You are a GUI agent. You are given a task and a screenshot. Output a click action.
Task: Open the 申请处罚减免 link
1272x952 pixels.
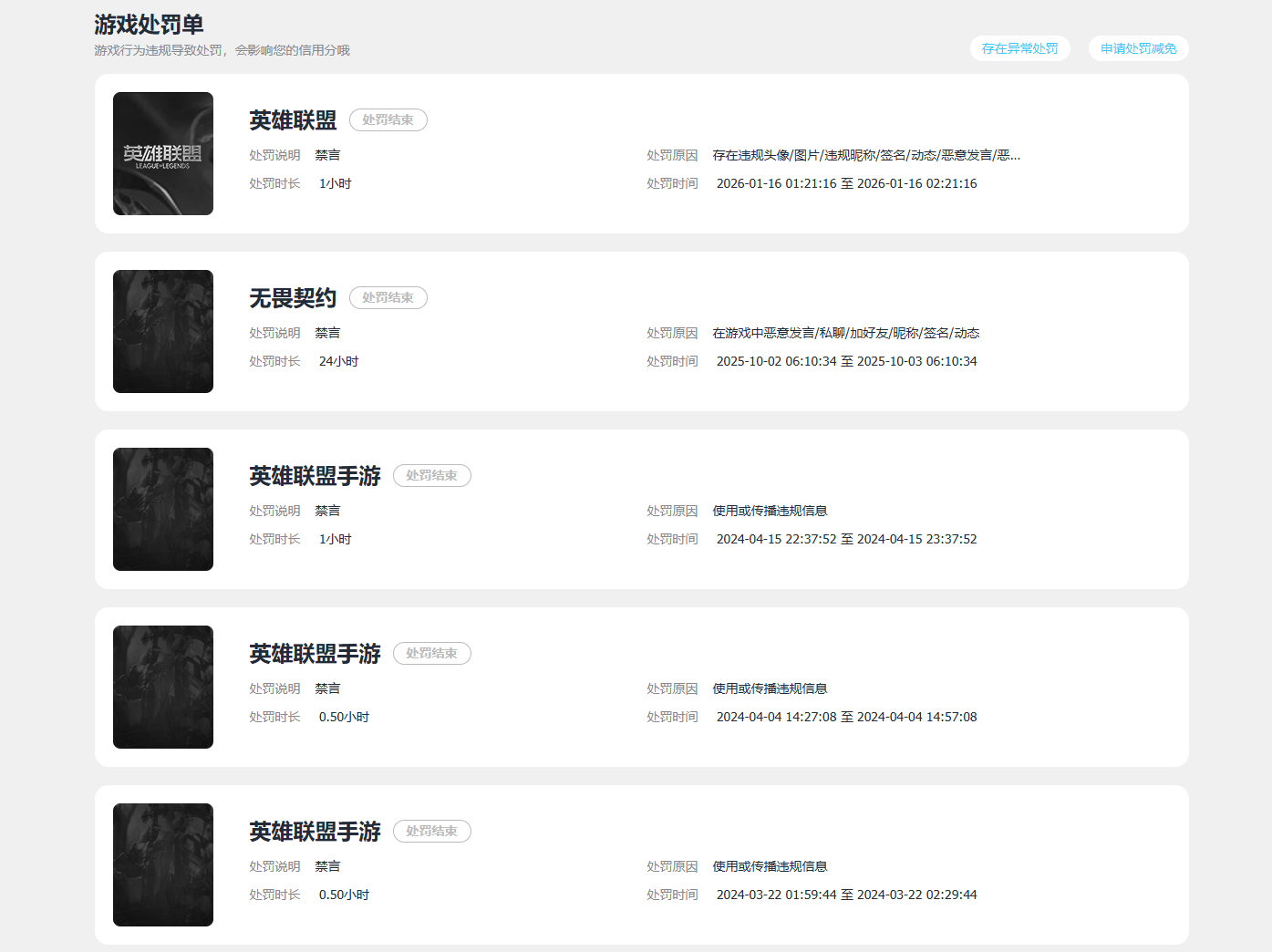[1138, 48]
